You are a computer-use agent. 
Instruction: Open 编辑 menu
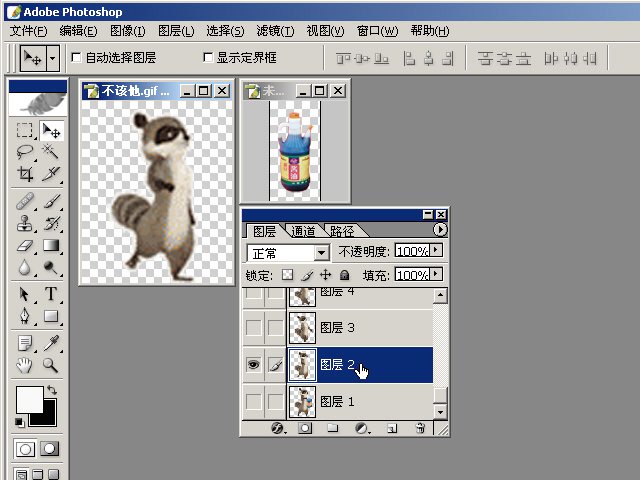point(78,31)
